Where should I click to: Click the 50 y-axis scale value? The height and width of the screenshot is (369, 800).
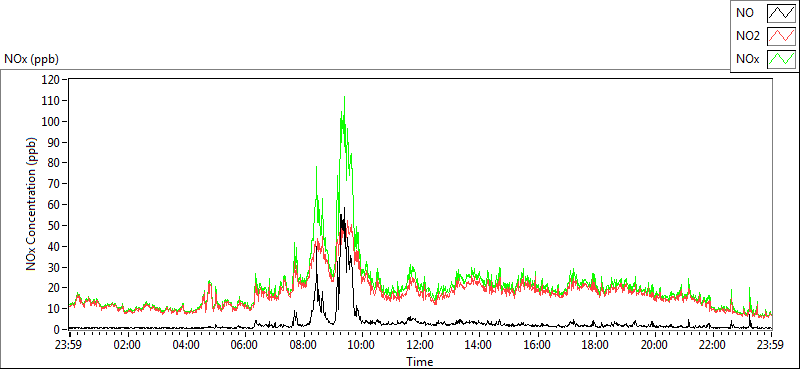click(55, 226)
